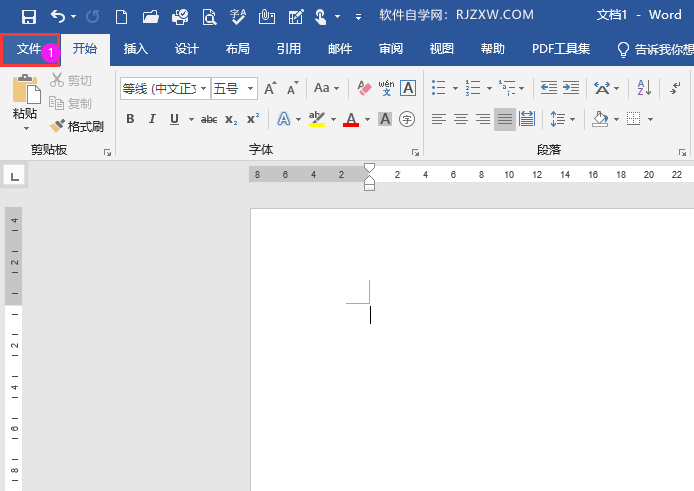Apply character border icon
The width and height of the screenshot is (694, 491).
408,88
